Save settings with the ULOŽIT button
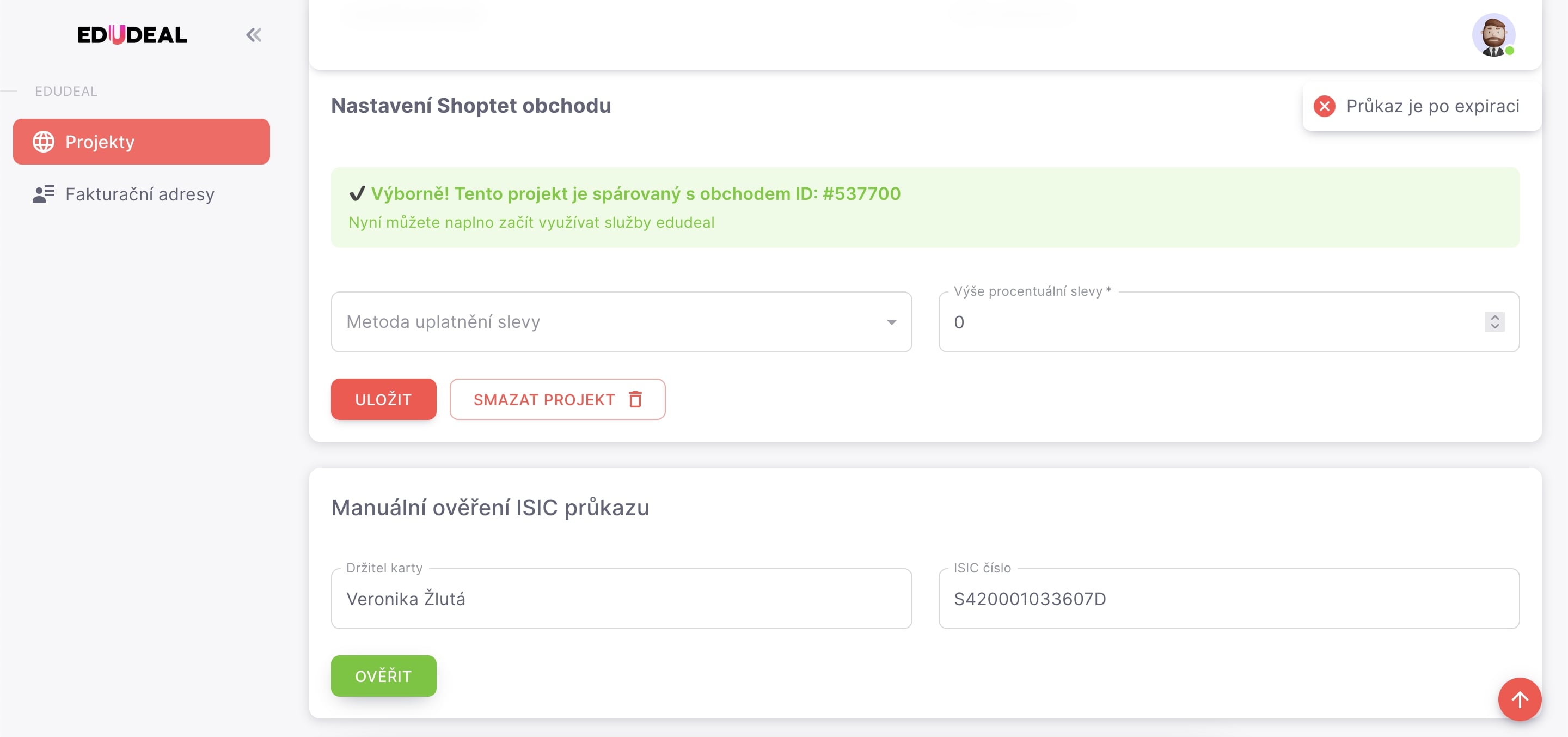The height and width of the screenshot is (737, 1568). tap(383, 399)
